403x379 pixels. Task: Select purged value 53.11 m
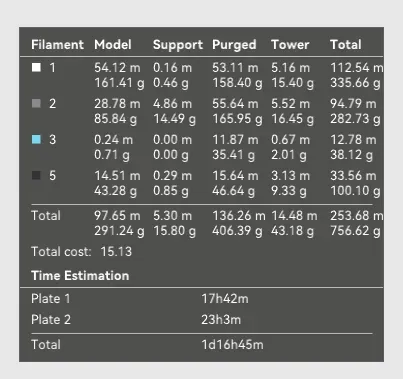pyautogui.click(x=235, y=68)
